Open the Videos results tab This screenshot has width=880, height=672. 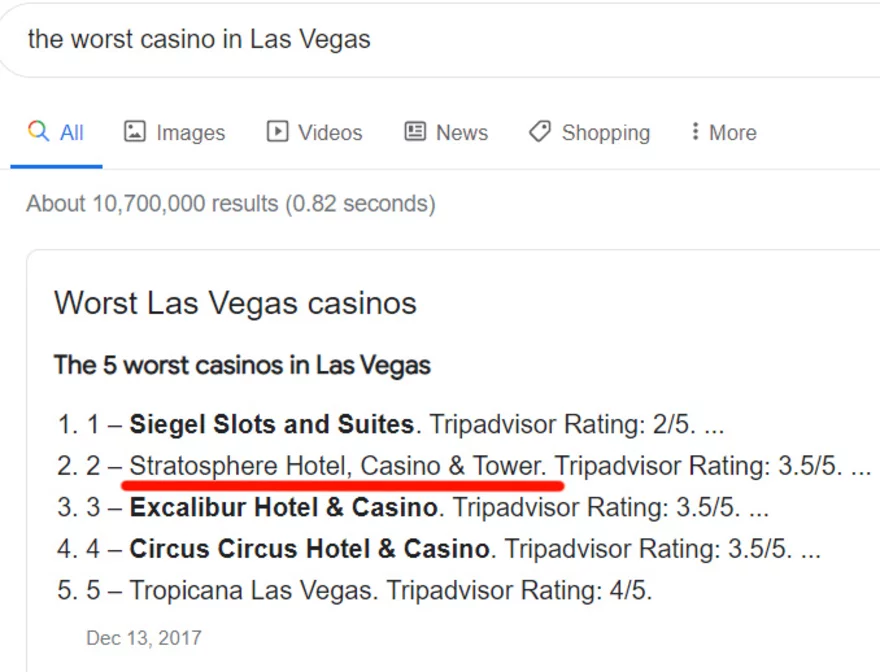point(330,133)
